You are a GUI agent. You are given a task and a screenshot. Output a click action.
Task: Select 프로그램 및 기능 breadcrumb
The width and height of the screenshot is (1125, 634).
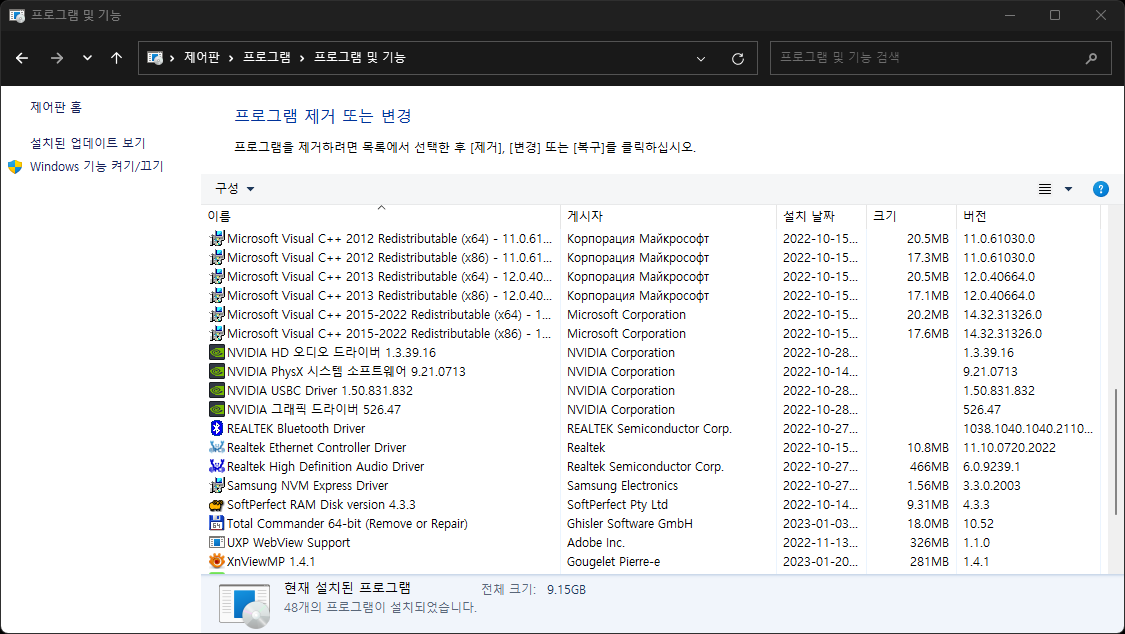point(359,57)
